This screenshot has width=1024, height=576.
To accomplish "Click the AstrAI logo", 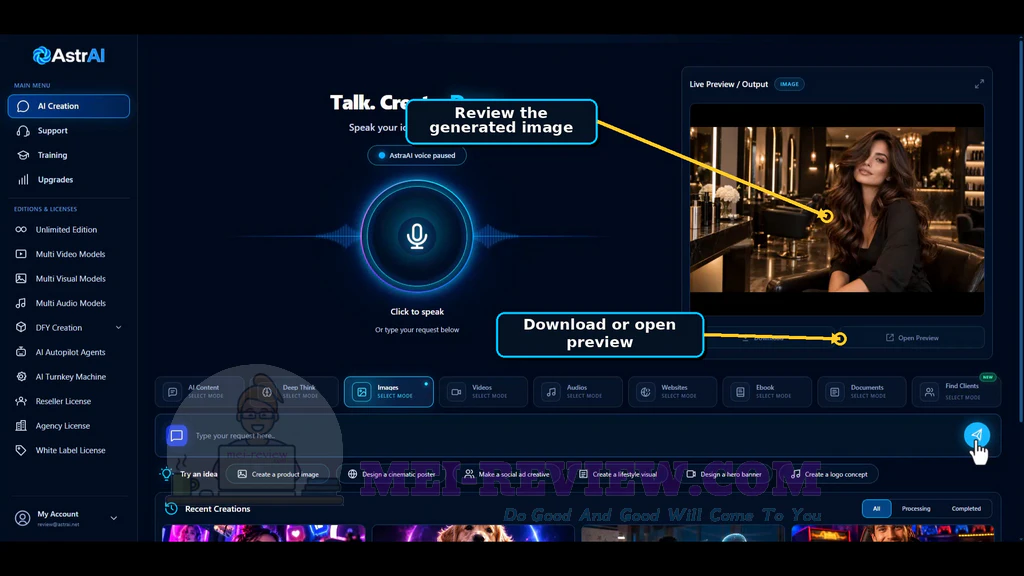I will click(69, 56).
